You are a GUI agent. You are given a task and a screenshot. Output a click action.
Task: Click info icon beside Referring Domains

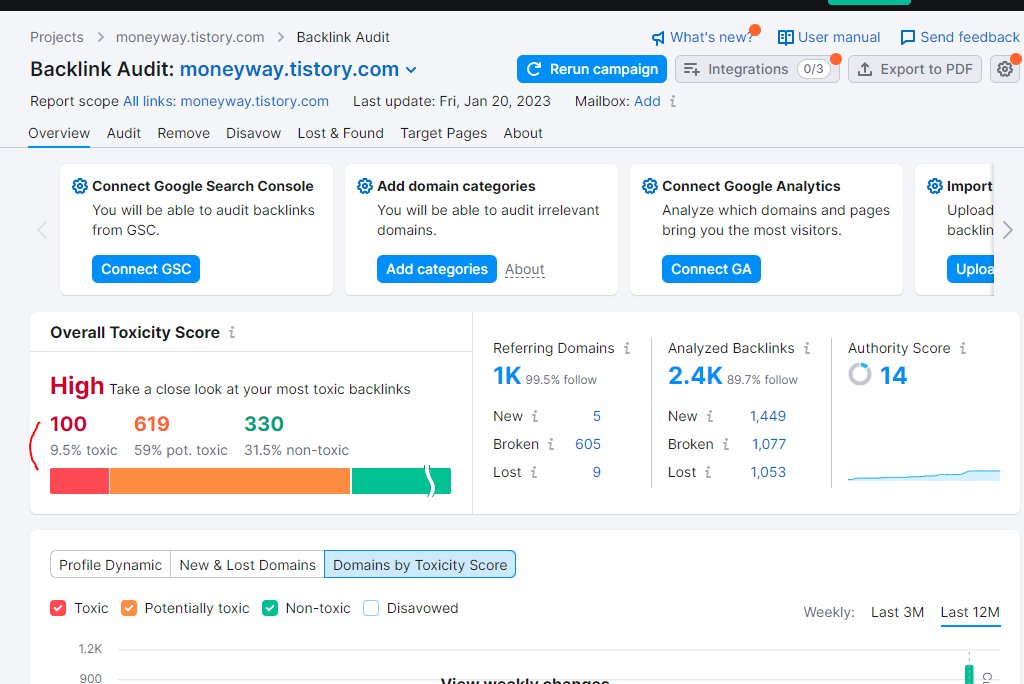pos(627,348)
